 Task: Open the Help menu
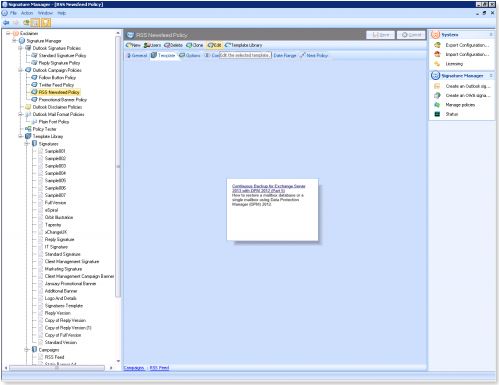point(62,13)
